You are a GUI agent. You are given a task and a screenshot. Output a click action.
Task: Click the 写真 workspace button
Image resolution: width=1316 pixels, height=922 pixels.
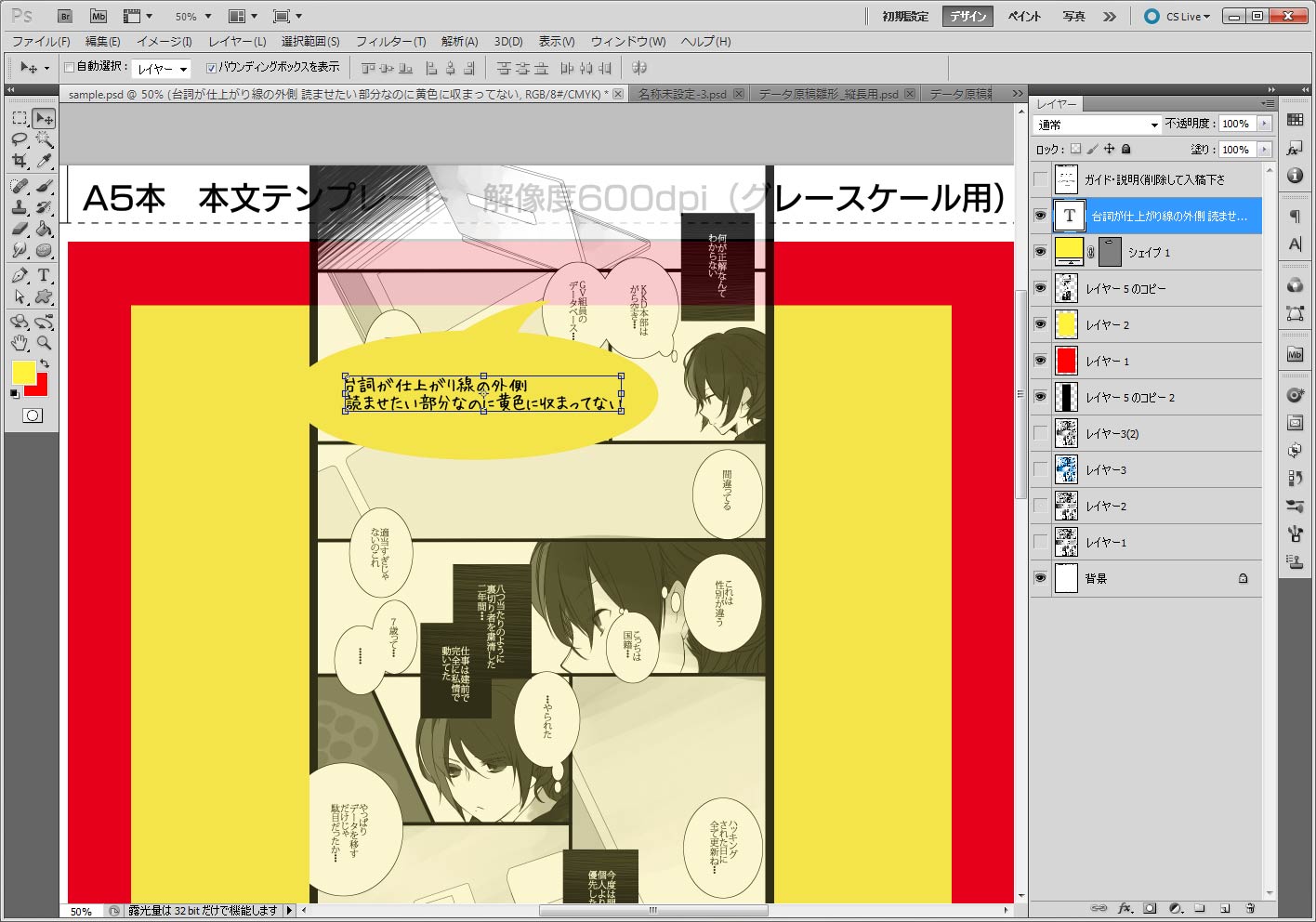pyautogui.click(x=1073, y=17)
